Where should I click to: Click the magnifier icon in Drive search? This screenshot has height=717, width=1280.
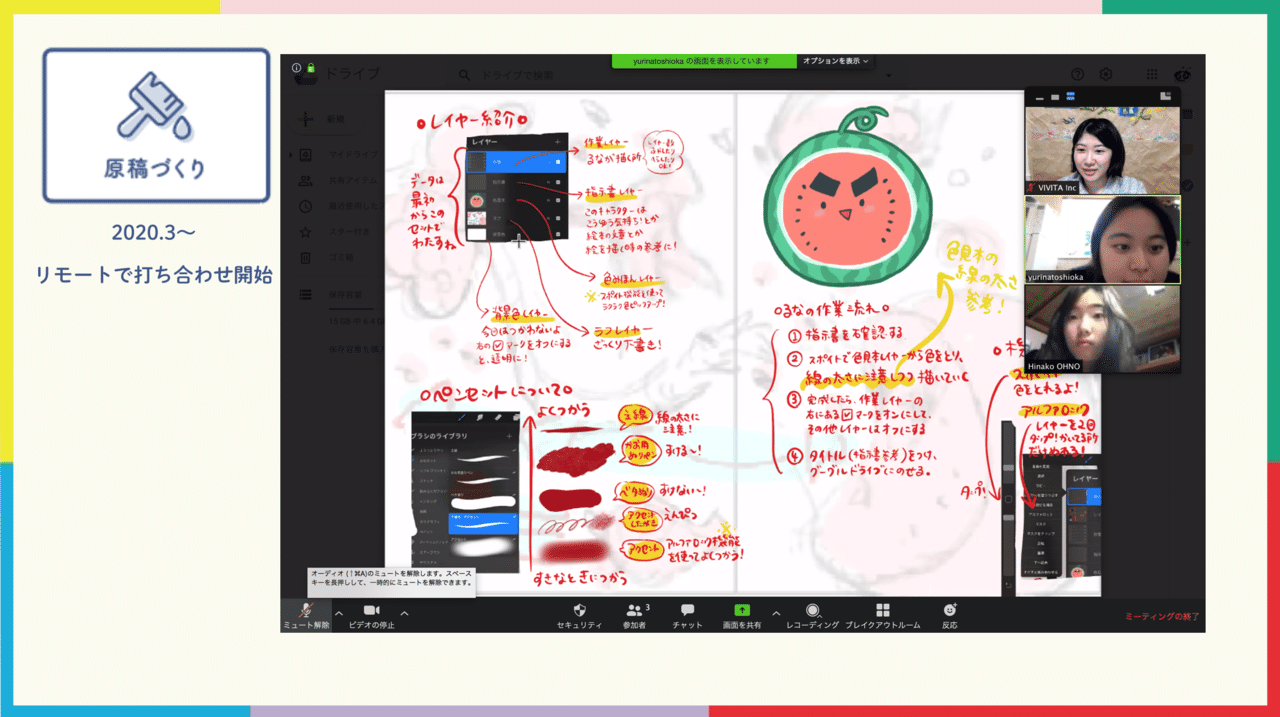click(x=464, y=75)
